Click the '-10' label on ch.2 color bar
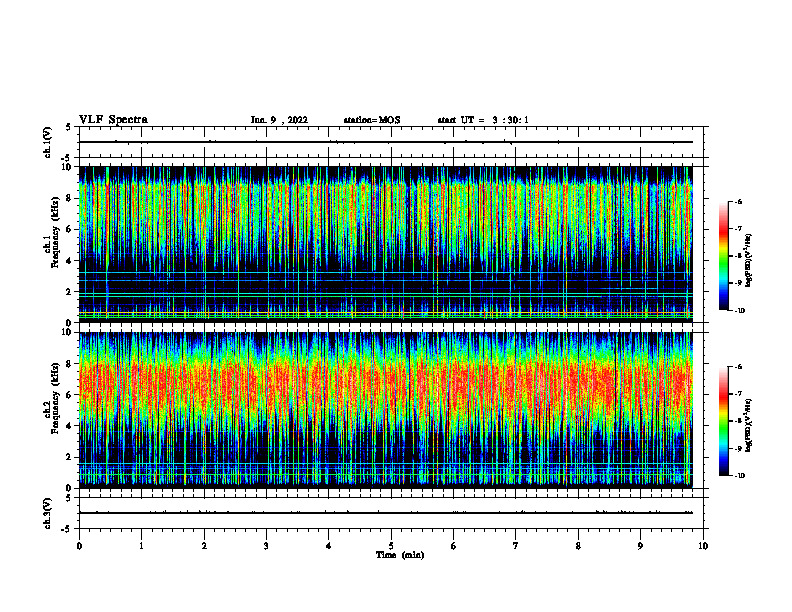Viewport: 792px width, 612px height. point(739,476)
